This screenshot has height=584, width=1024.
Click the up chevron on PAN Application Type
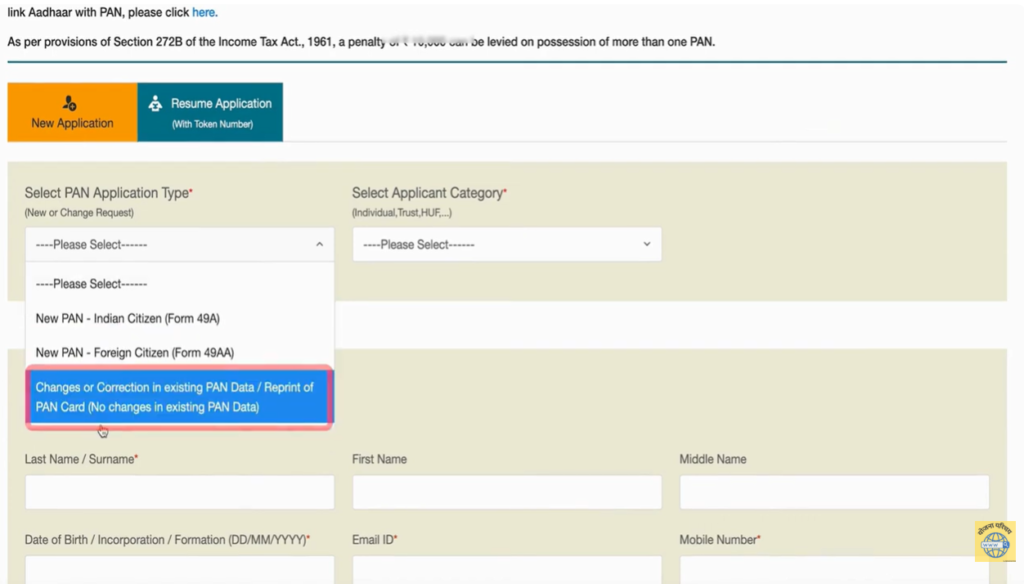coord(319,244)
